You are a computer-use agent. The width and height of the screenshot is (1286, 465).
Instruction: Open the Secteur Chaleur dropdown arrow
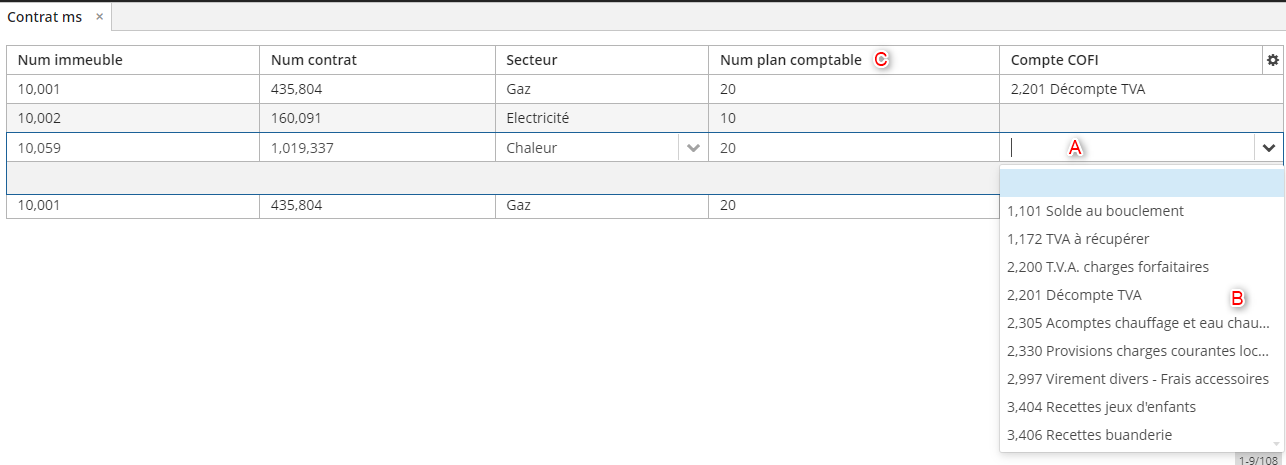(x=692, y=148)
